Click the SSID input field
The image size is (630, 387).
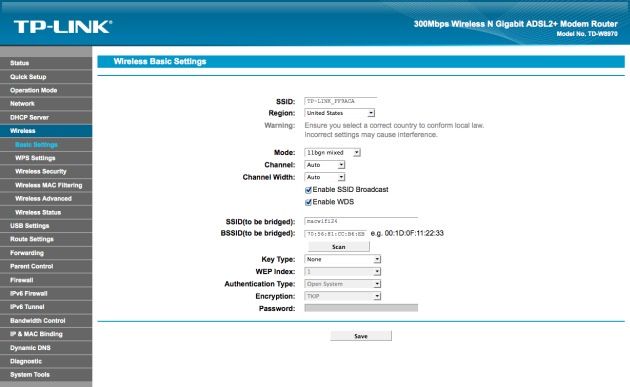point(341,101)
